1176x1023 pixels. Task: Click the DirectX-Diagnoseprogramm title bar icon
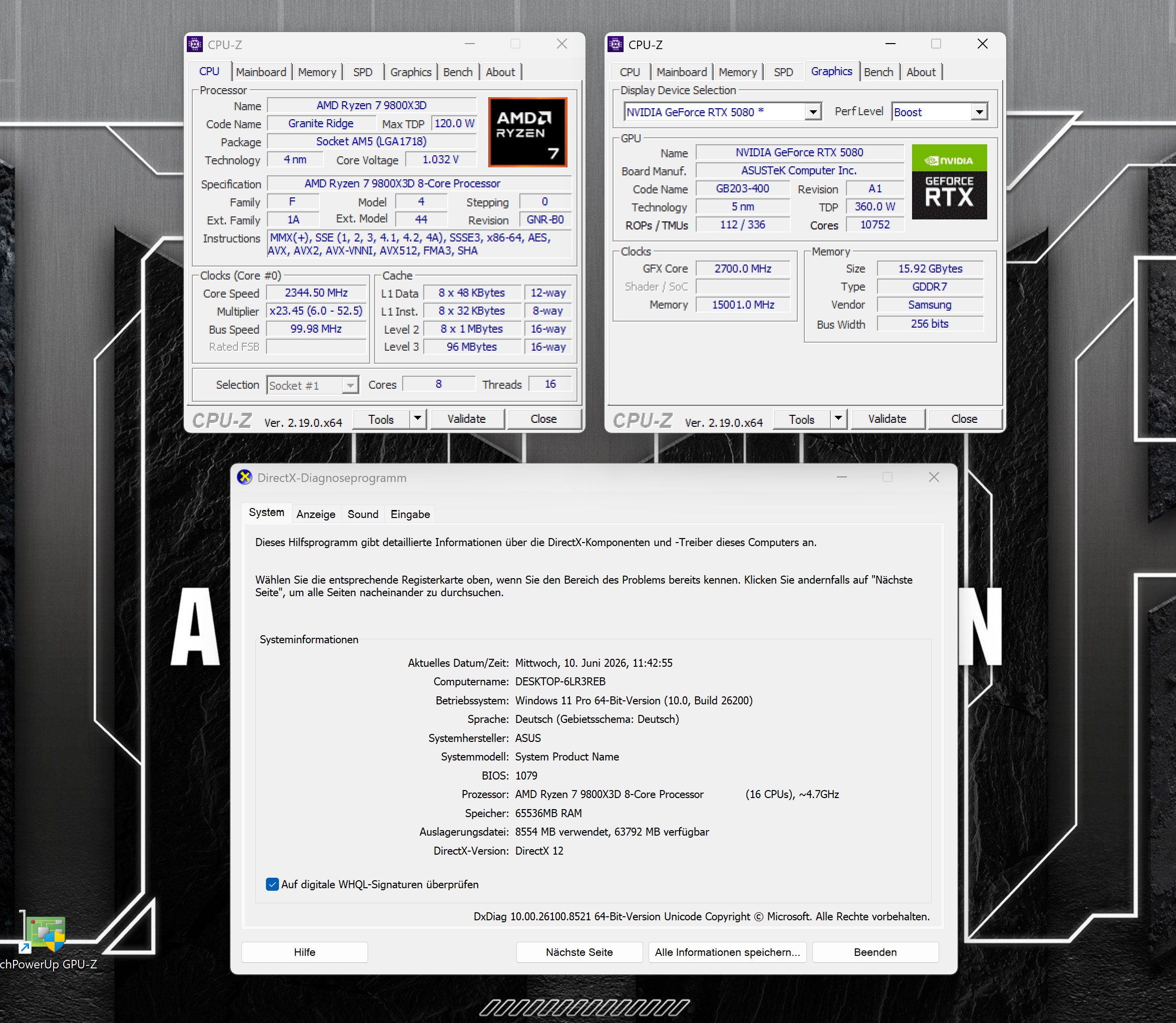pyautogui.click(x=245, y=477)
